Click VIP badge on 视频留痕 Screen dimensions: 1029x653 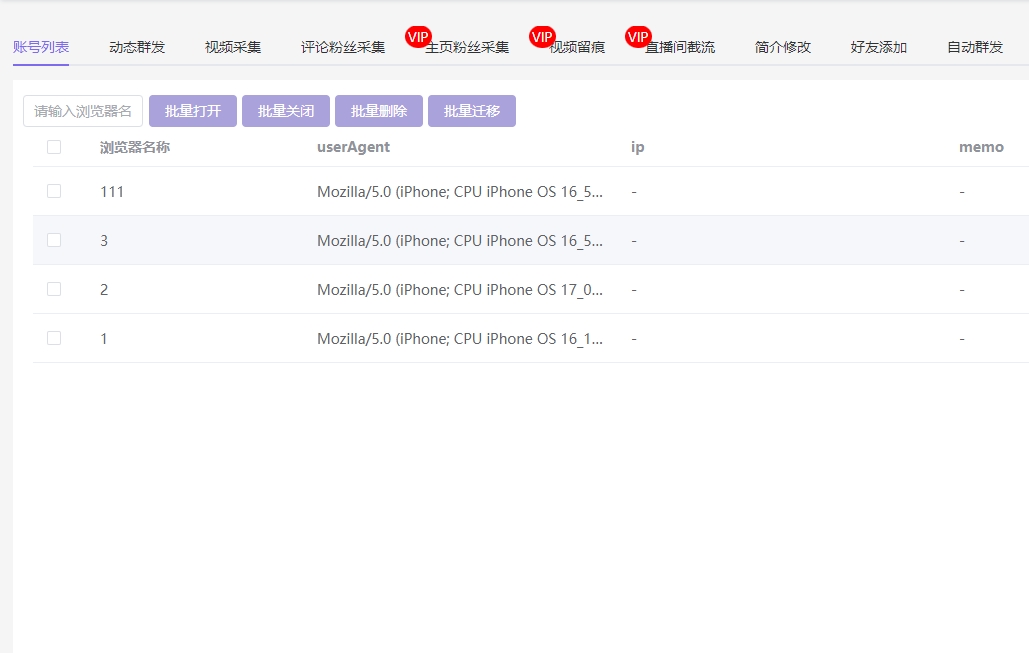pyautogui.click(x=542, y=37)
